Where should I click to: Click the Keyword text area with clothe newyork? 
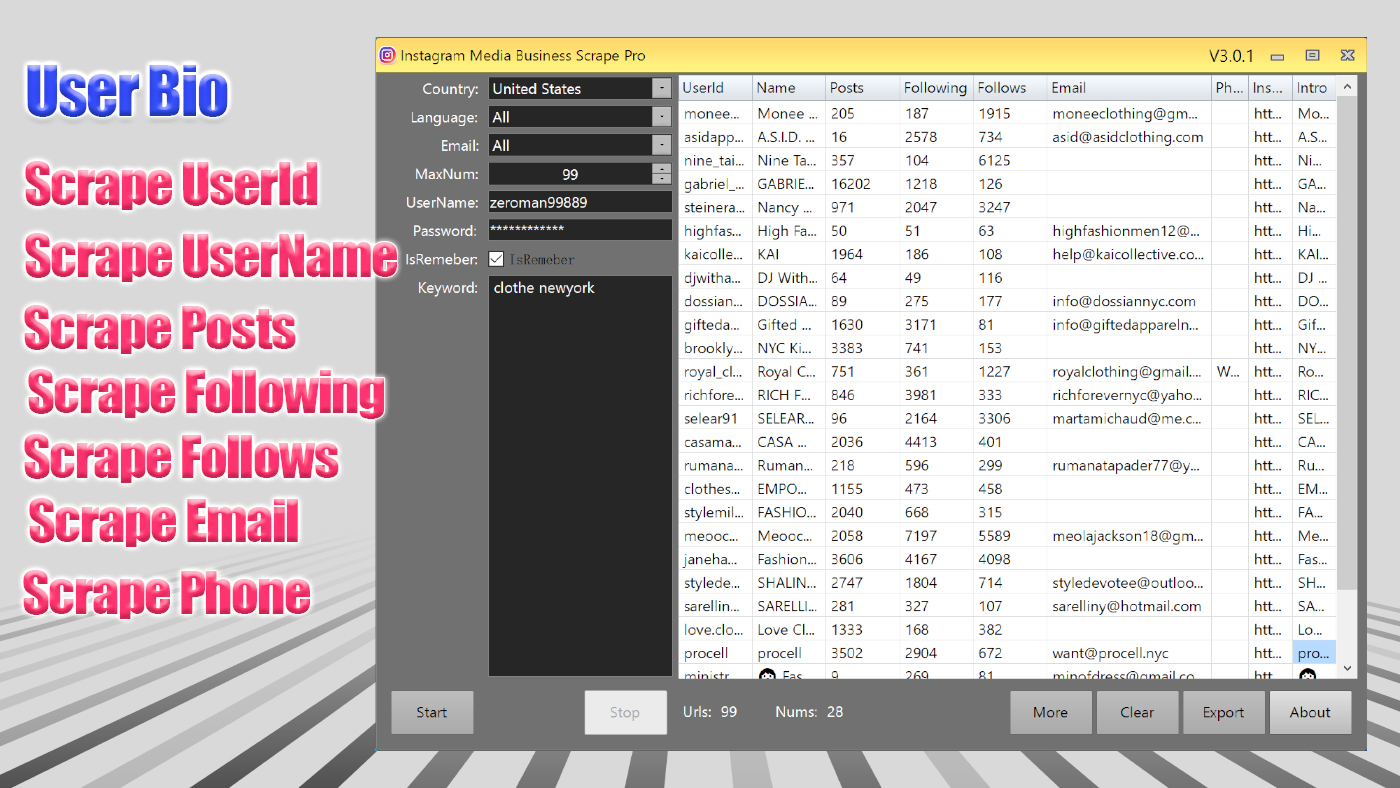tap(580, 476)
